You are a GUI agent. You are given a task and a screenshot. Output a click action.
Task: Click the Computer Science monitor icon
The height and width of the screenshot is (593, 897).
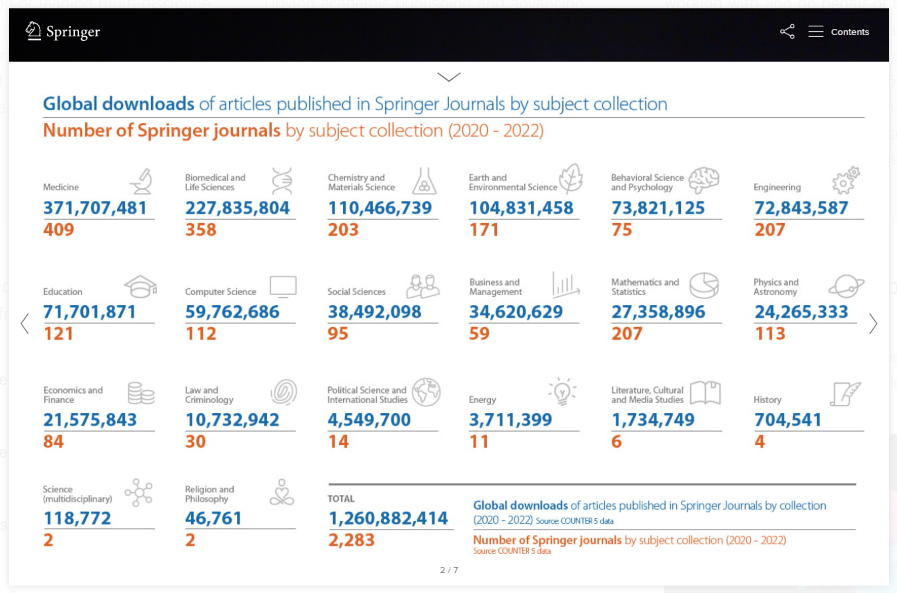pyautogui.click(x=283, y=286)
